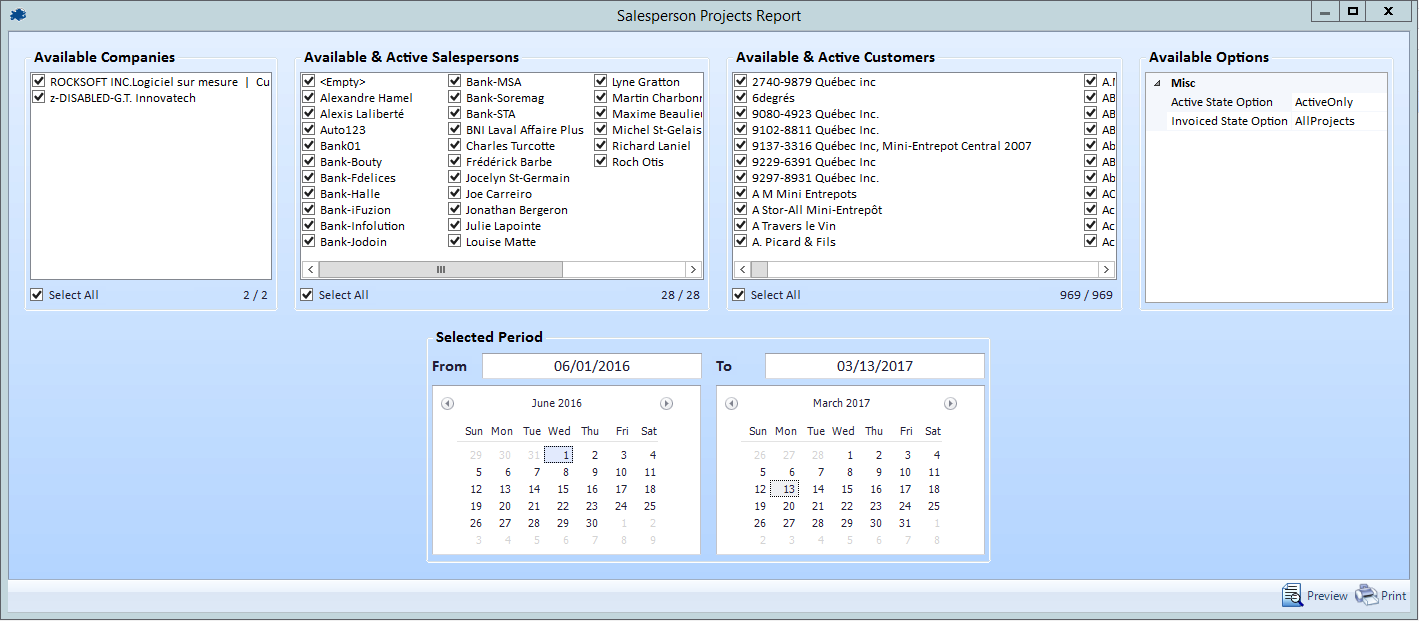Uncheck Select All under Available Companies

[38, 295]
